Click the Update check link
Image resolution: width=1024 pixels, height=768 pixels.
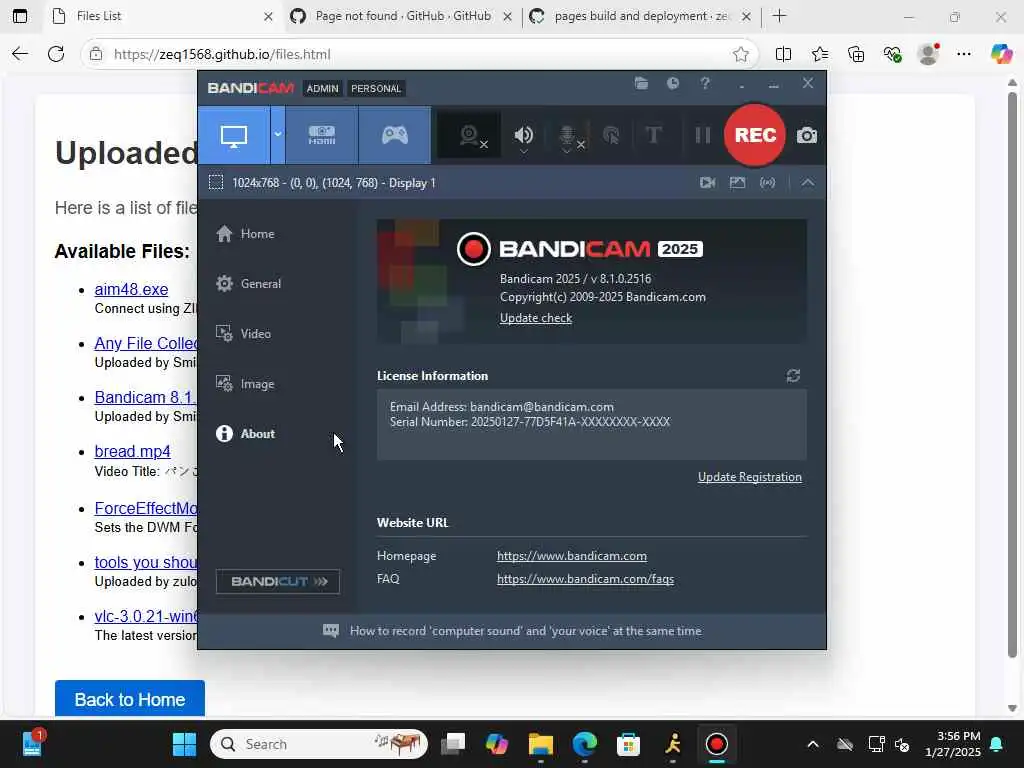click(536, 318)
